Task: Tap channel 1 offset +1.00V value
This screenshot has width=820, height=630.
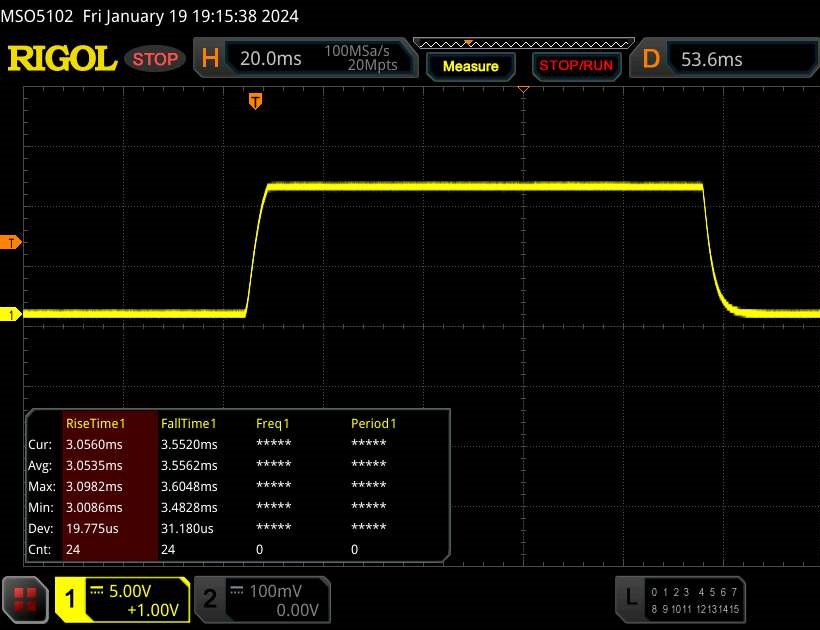Action: coord(153,610)
